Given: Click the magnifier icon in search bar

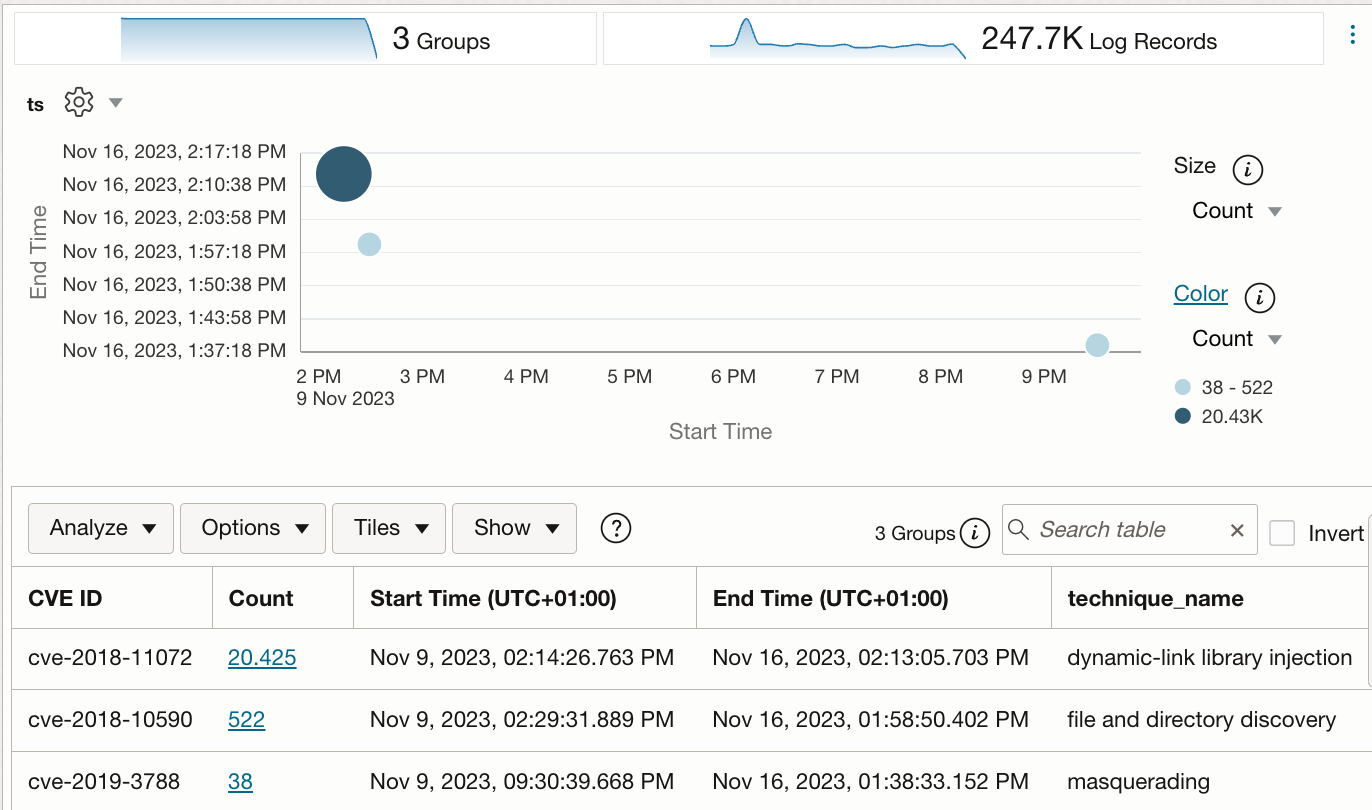Looking at the screenshot, I should [1019, 529].
